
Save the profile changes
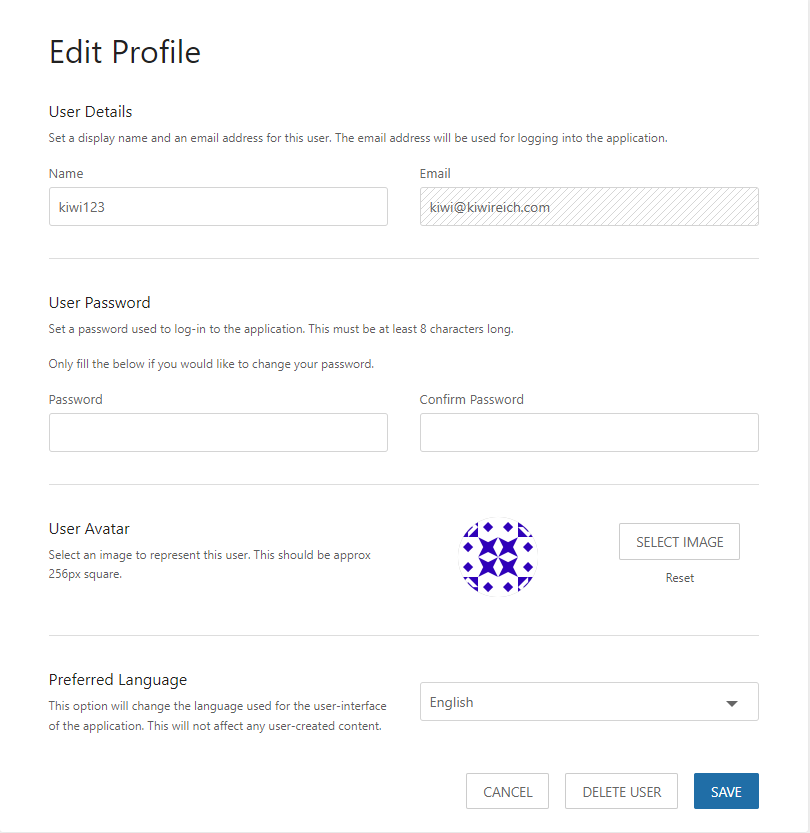tap(726, 791)
